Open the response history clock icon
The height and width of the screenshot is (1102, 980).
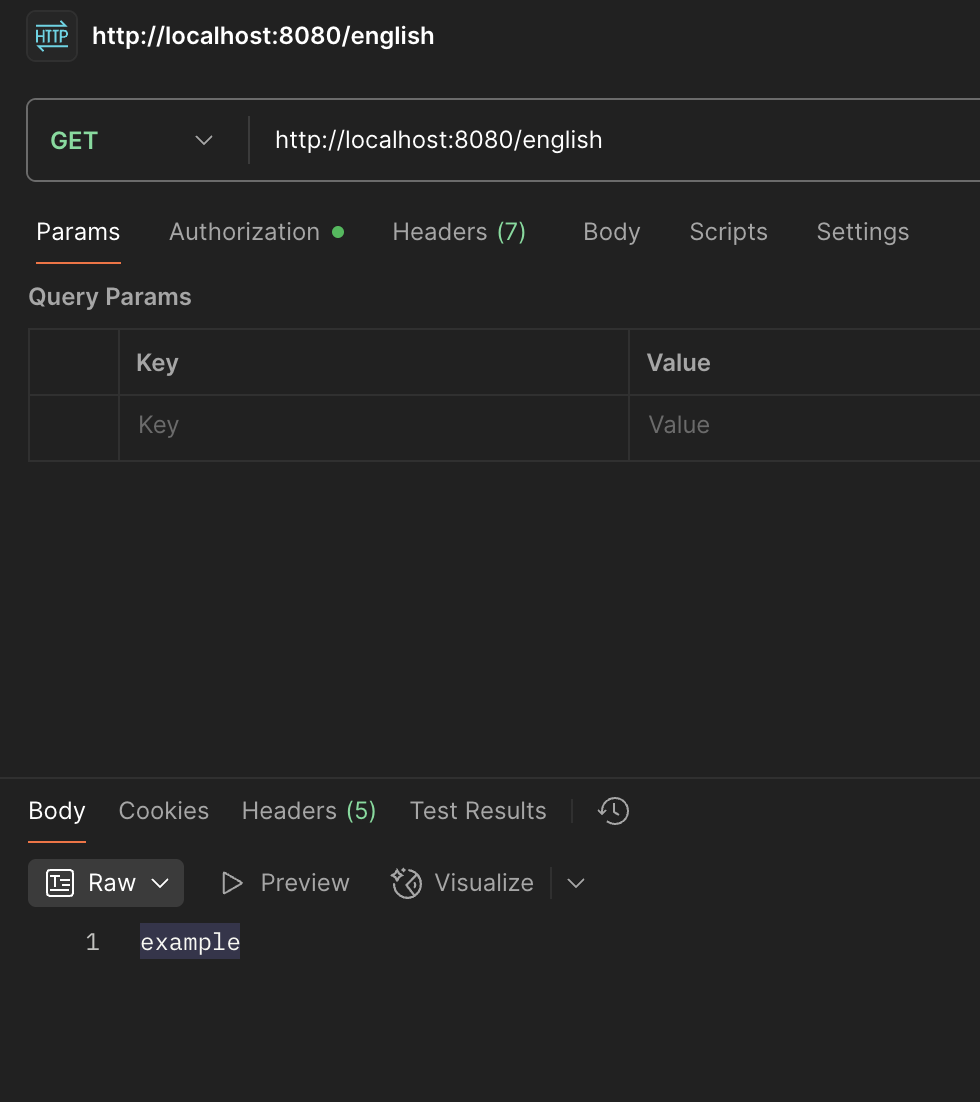[613, 811]
